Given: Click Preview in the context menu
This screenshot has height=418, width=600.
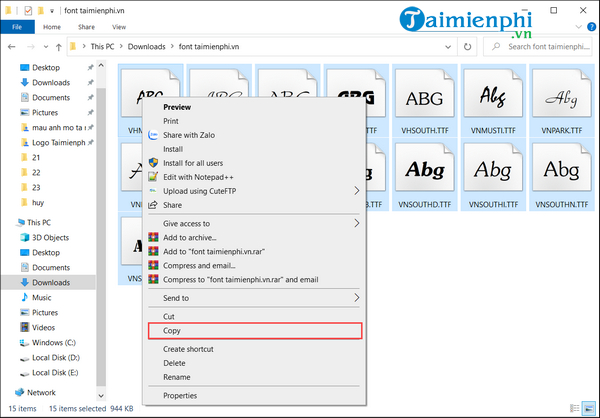Looking at the screenshot, I should [x=254, y=107].
